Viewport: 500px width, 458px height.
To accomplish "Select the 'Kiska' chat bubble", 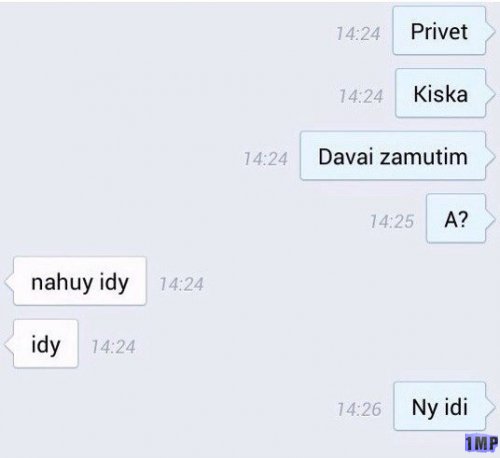I will [x=440, y=93].
